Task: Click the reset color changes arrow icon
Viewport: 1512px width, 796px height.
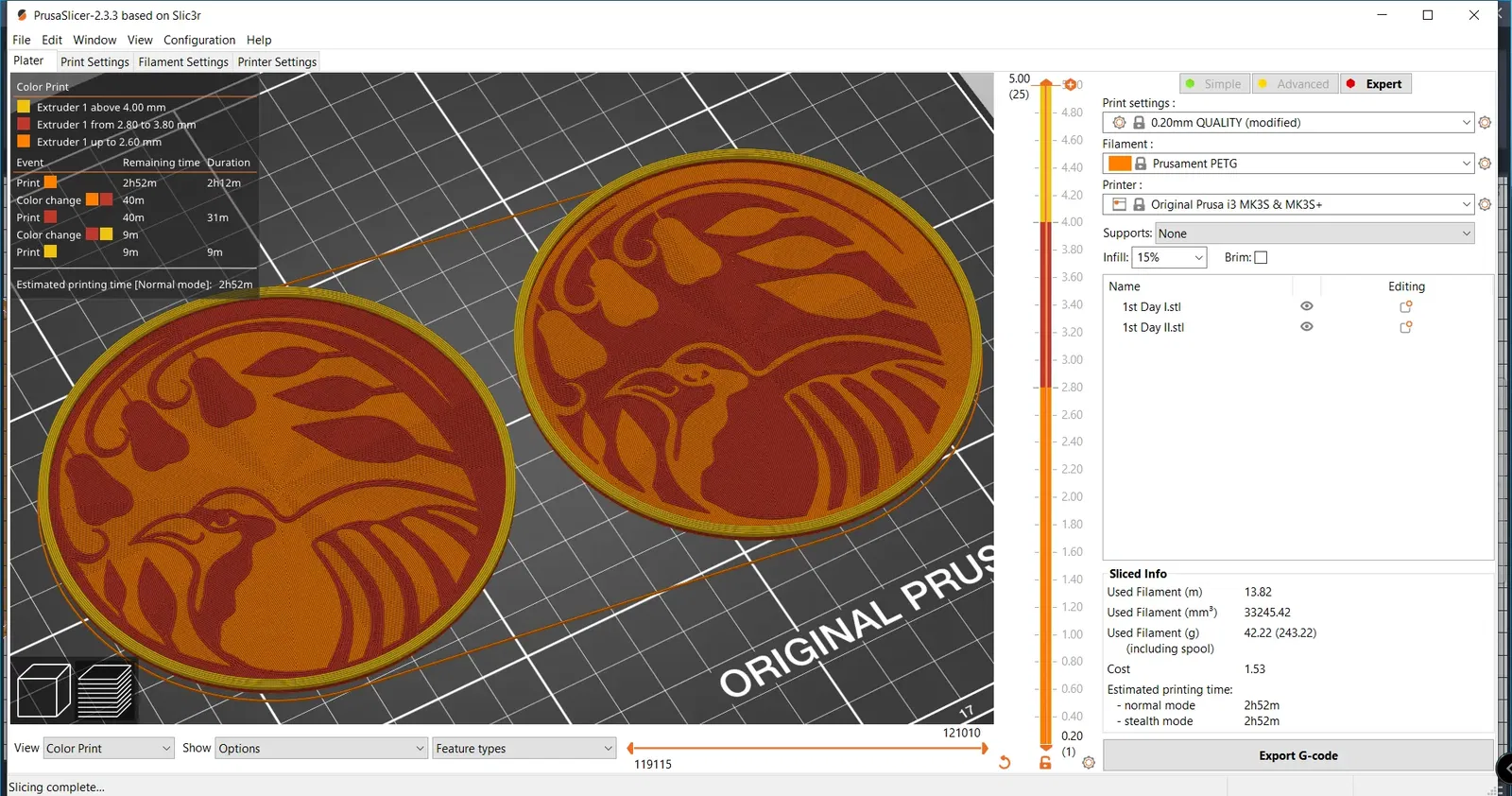Action: [x=1005, y=762]
